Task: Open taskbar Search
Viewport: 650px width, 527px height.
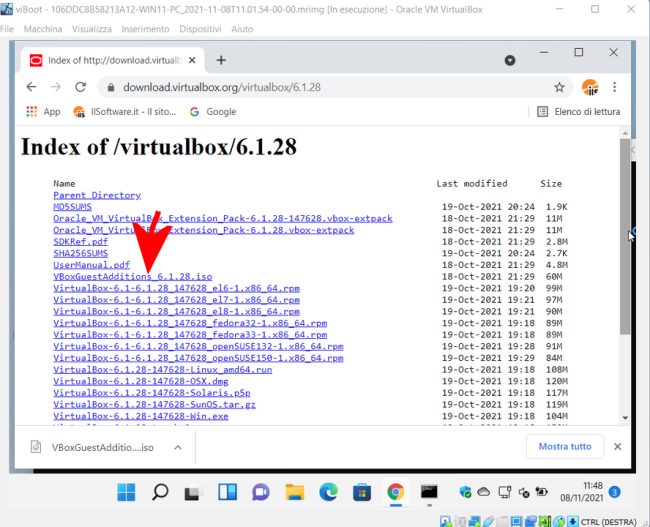Action: pos(160,492)
